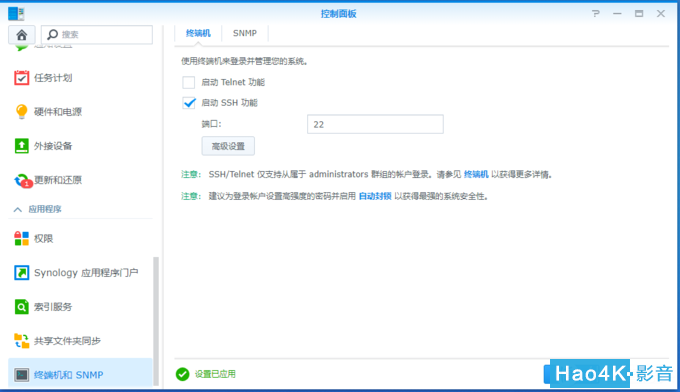This screenshot has width=680, height=392.
Task: Click the 设置已应用 status text
Action: click(215, 374)
